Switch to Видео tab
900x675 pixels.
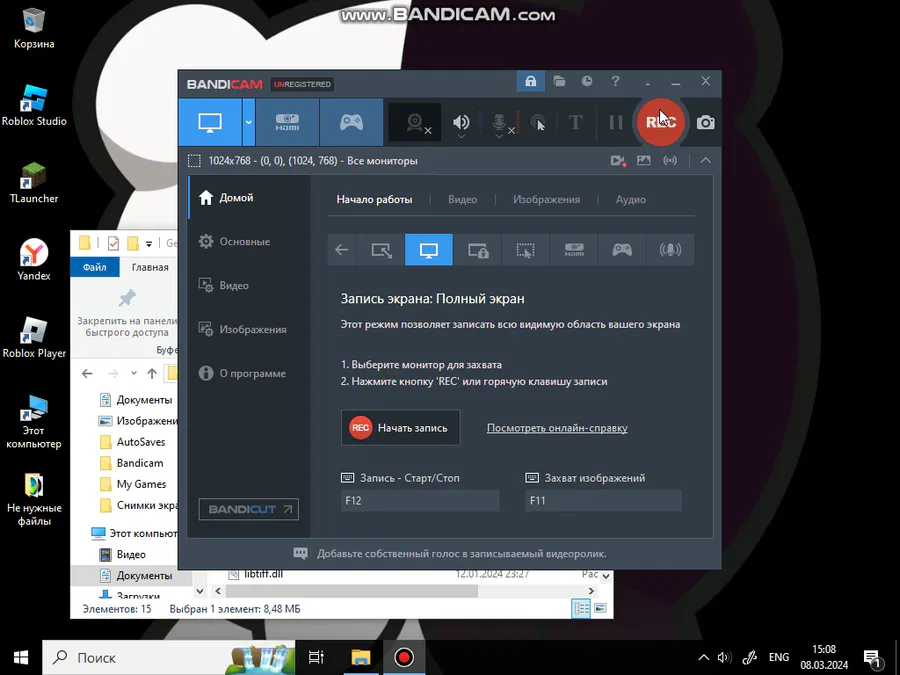tap(463, 200)
